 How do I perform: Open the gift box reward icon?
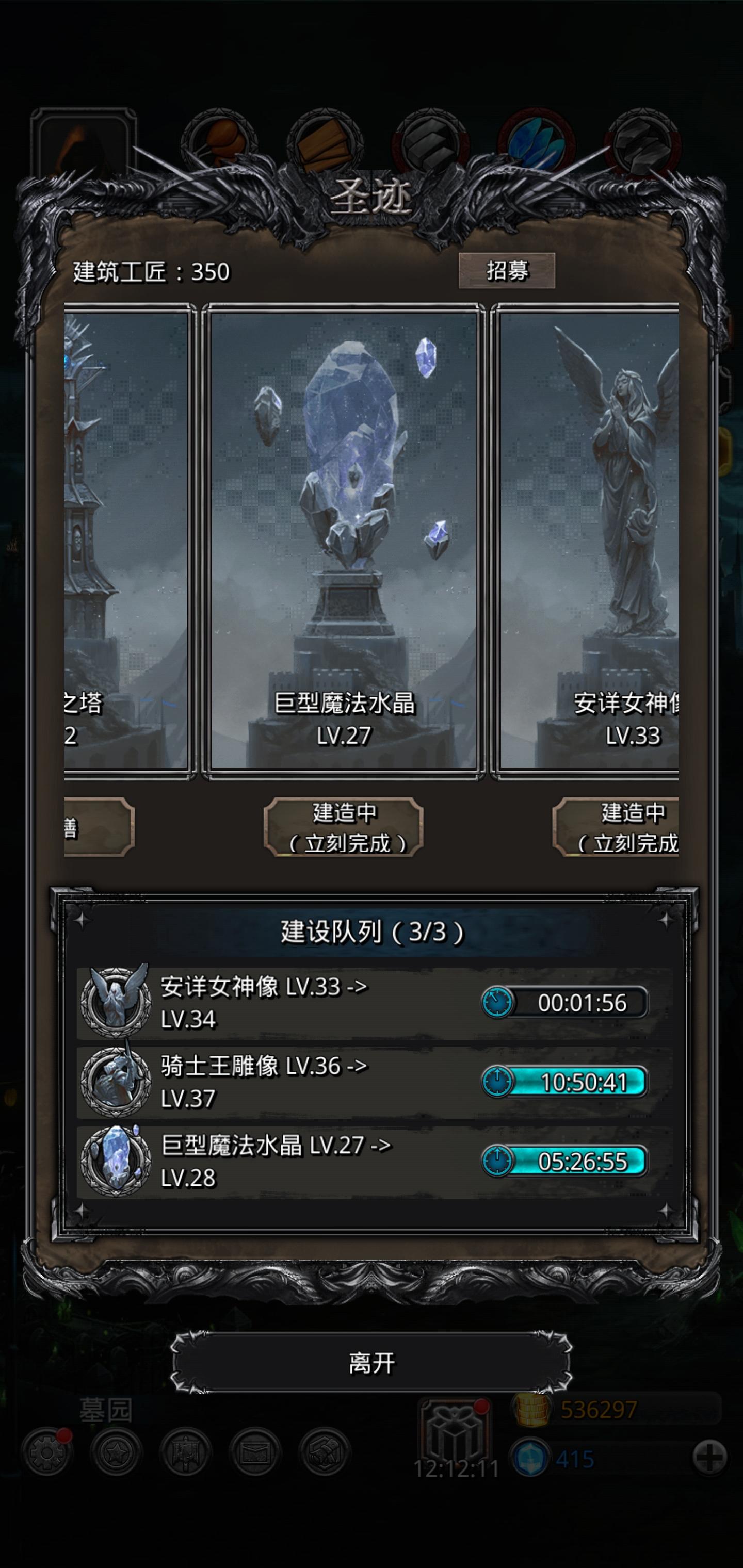coord(455,1430)
